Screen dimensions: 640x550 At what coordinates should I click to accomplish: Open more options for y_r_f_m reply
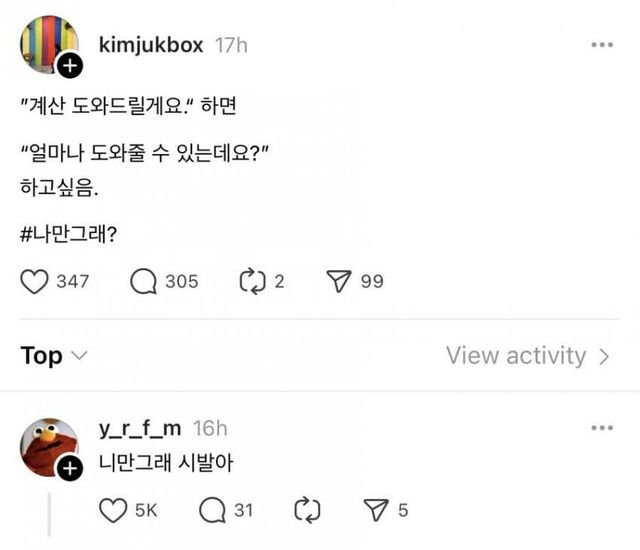pos(601,428)
